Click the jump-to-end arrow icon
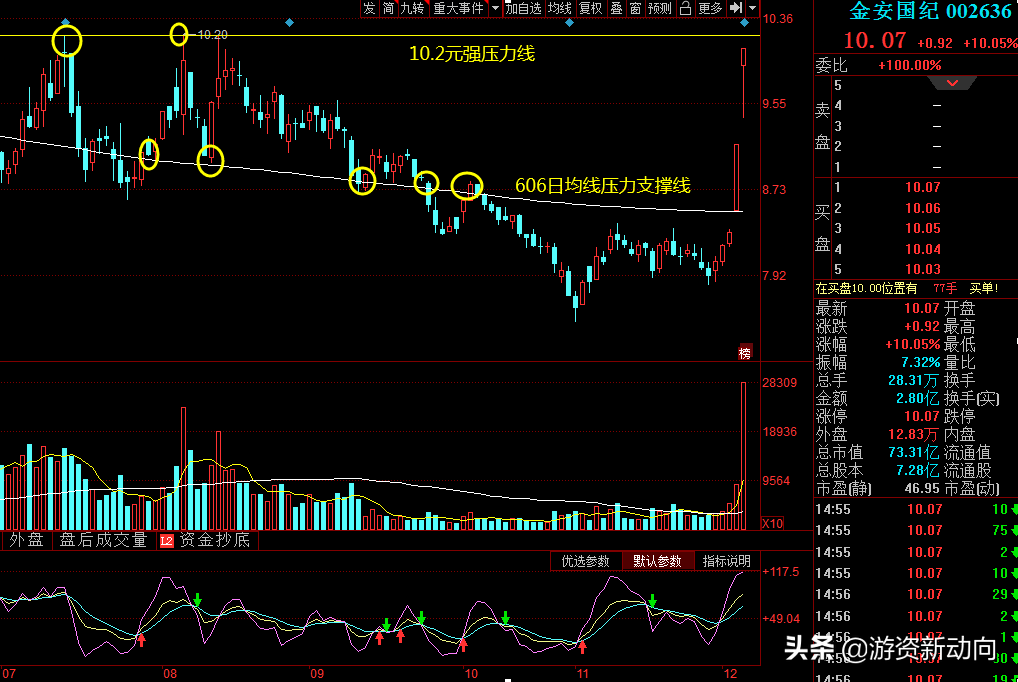This screenshot has height=682, width=1018. coord(736,8)
